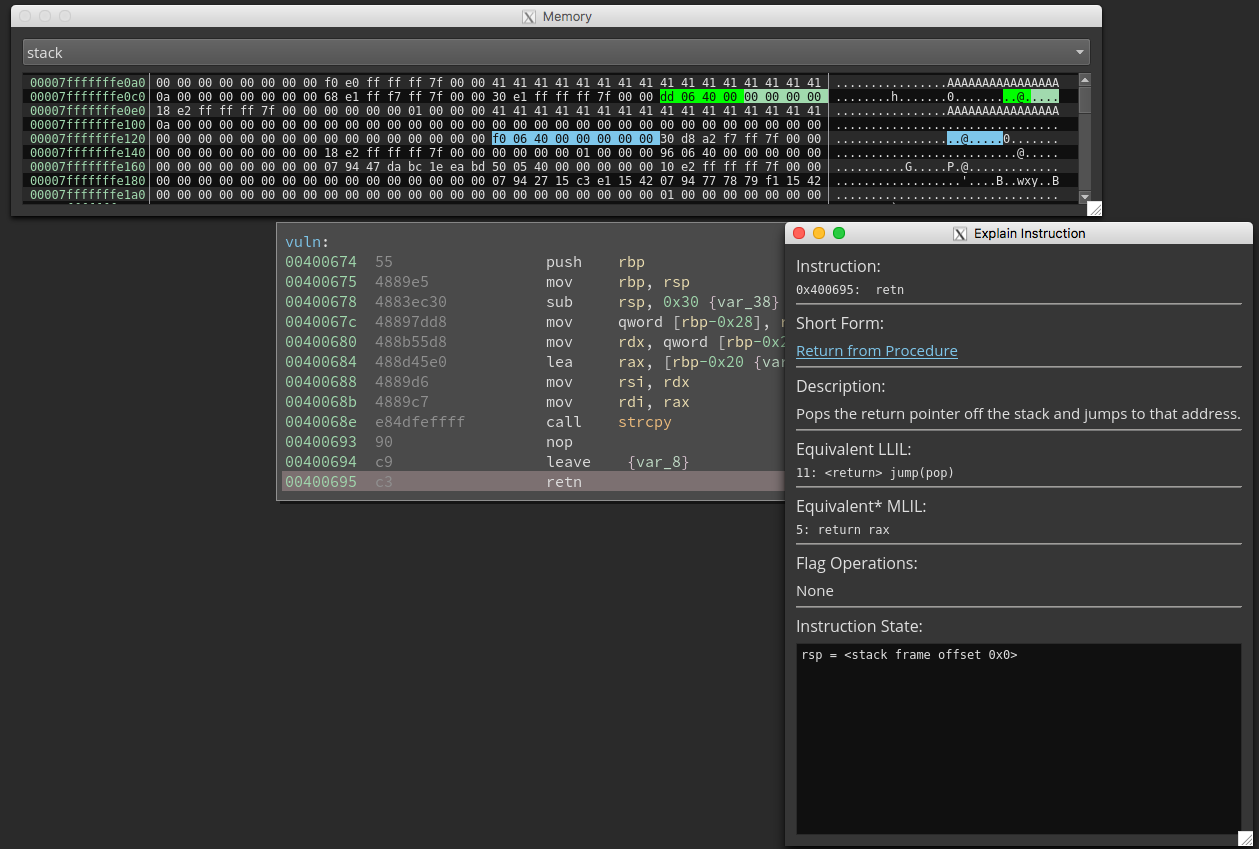This screenshot has height=849, width=1259.
Task: Click the strcpy symbol name
Action: [x=645, y=422]
